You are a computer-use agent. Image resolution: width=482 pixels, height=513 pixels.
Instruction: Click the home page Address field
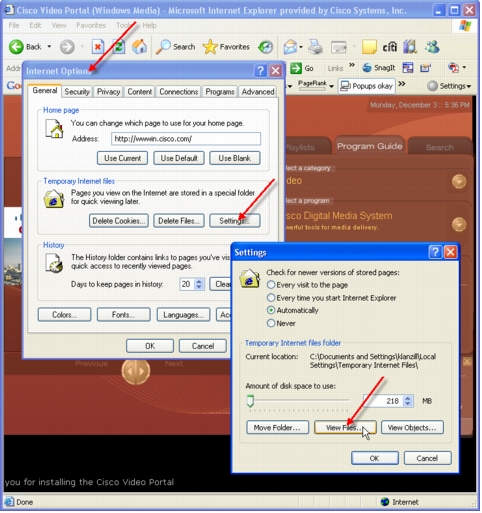[x=186, y=139]
